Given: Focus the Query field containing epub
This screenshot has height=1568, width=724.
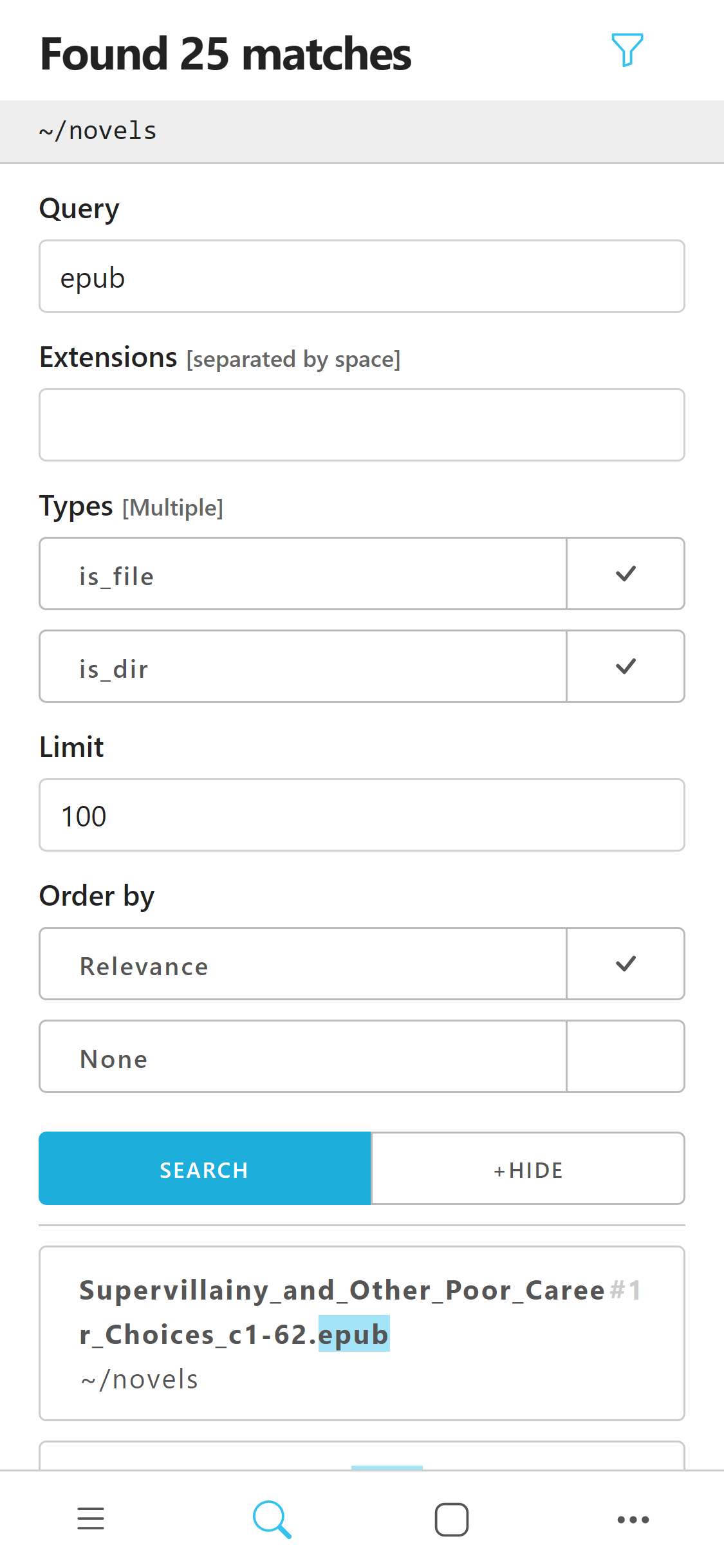Looking at the screenshot, I should 362,277.
